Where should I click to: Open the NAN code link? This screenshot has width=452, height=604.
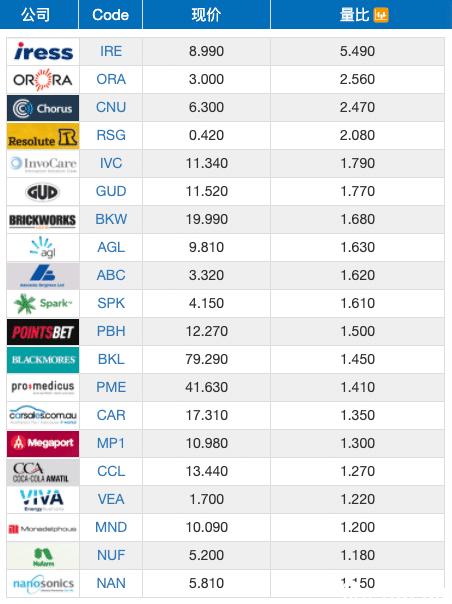tap(111, 583)
